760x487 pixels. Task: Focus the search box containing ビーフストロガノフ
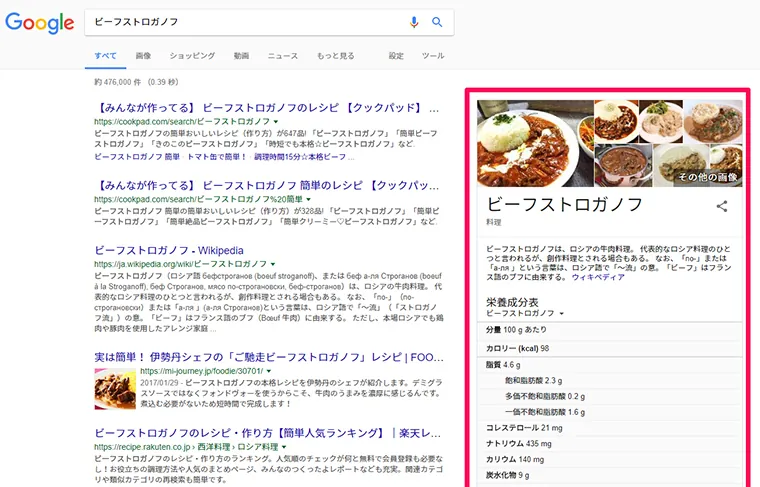point(269,22)
